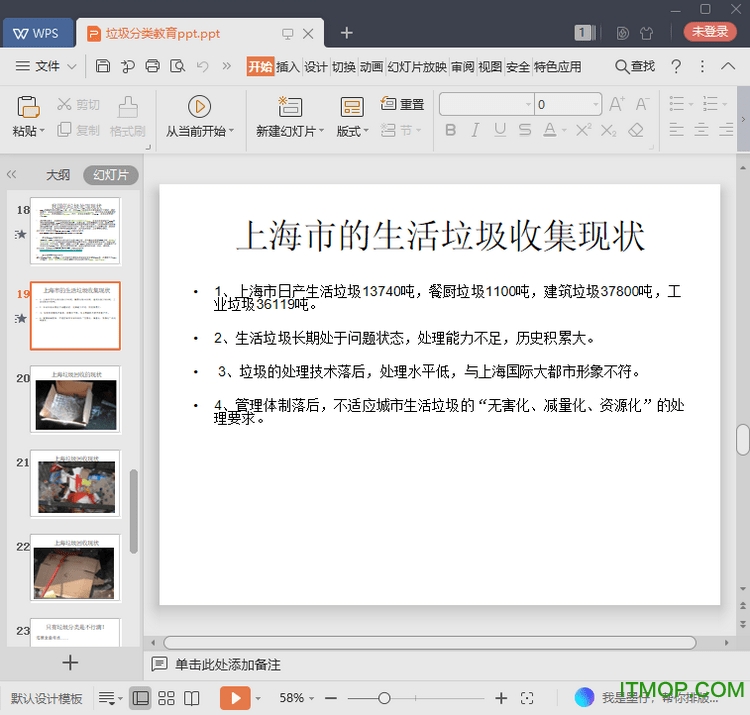Toggle underline formatting
Screen dimensions: 750x715
tap(500, 130)
